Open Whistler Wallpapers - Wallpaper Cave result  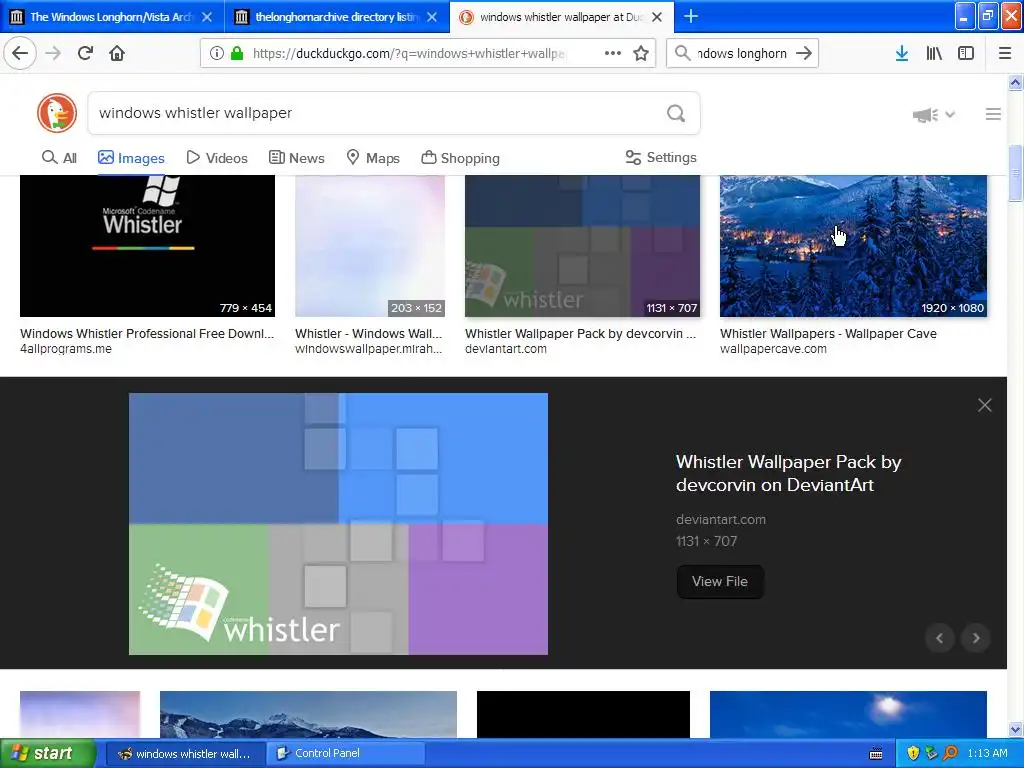tap(828, 334)
